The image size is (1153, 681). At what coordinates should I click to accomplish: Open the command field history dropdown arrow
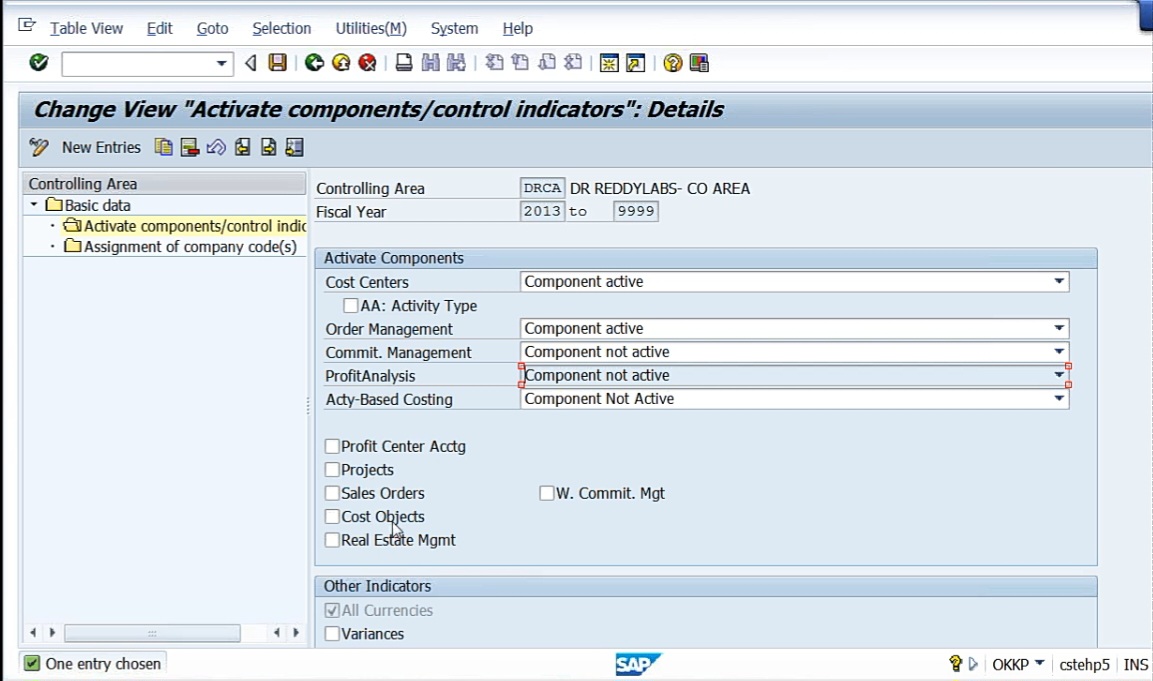[x=221, y=64]
